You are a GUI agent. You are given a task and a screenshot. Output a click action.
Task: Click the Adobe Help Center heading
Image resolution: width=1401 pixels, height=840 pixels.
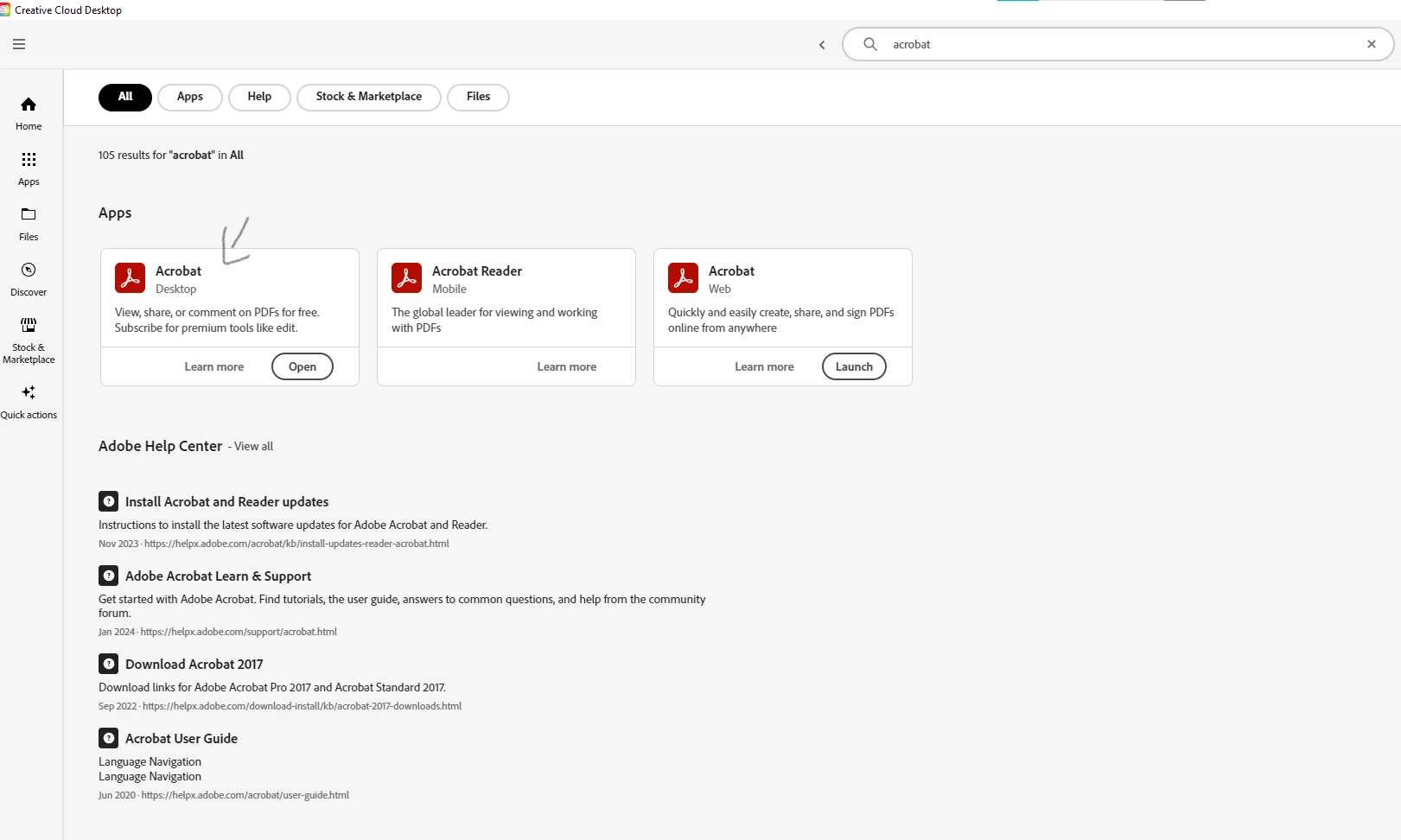tap(160, 446)
